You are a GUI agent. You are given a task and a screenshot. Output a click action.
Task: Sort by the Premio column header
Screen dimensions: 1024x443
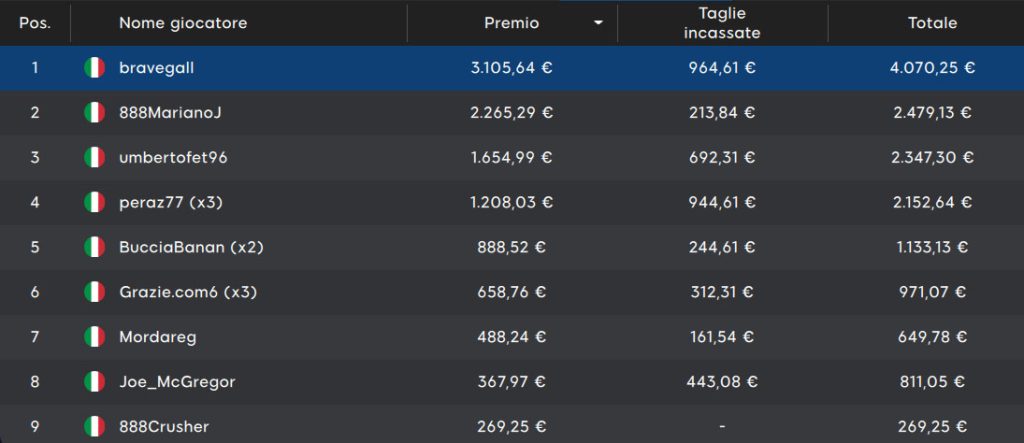(511, 24)
